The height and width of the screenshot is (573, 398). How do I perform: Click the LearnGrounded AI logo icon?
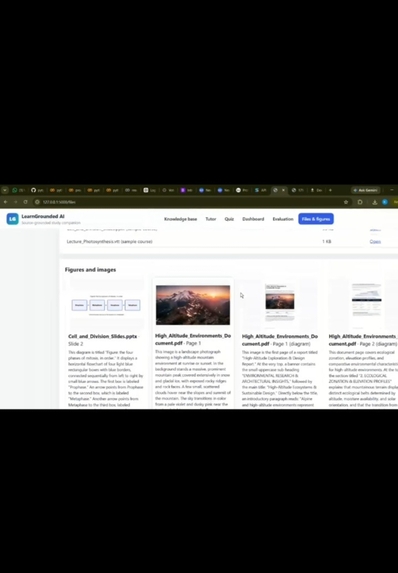(x=12, y=219)
